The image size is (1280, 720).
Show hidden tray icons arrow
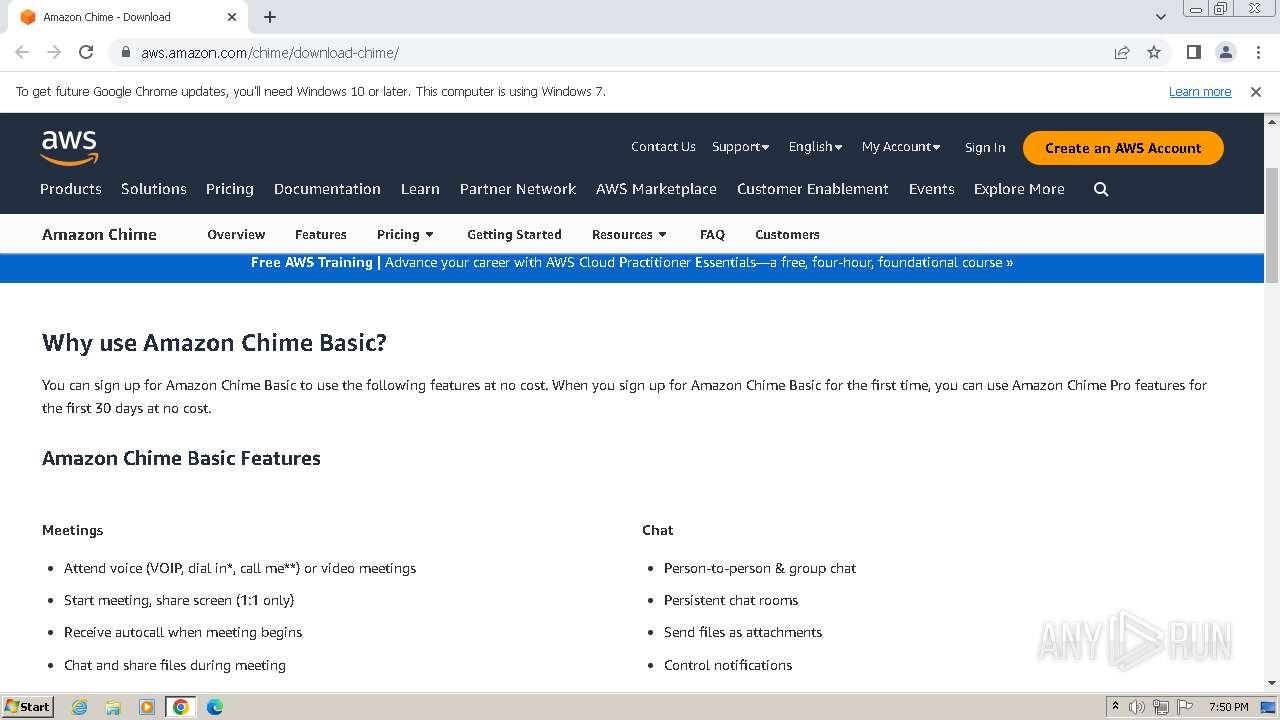pyautogui.click(x=1115, y=707)
